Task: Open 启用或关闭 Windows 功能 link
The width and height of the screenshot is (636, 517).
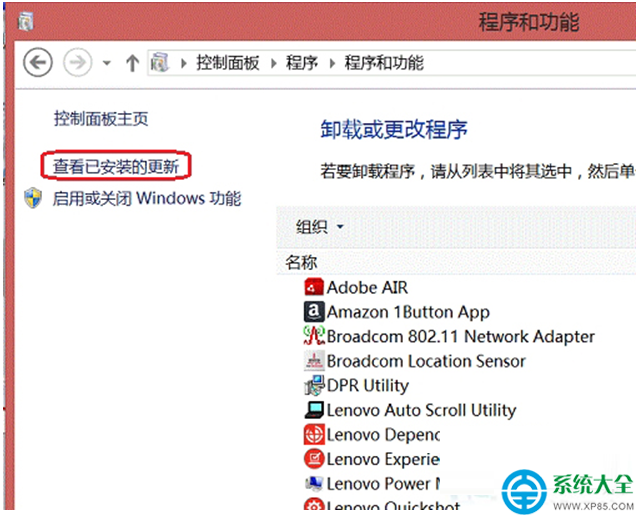Action: [147, 198]
